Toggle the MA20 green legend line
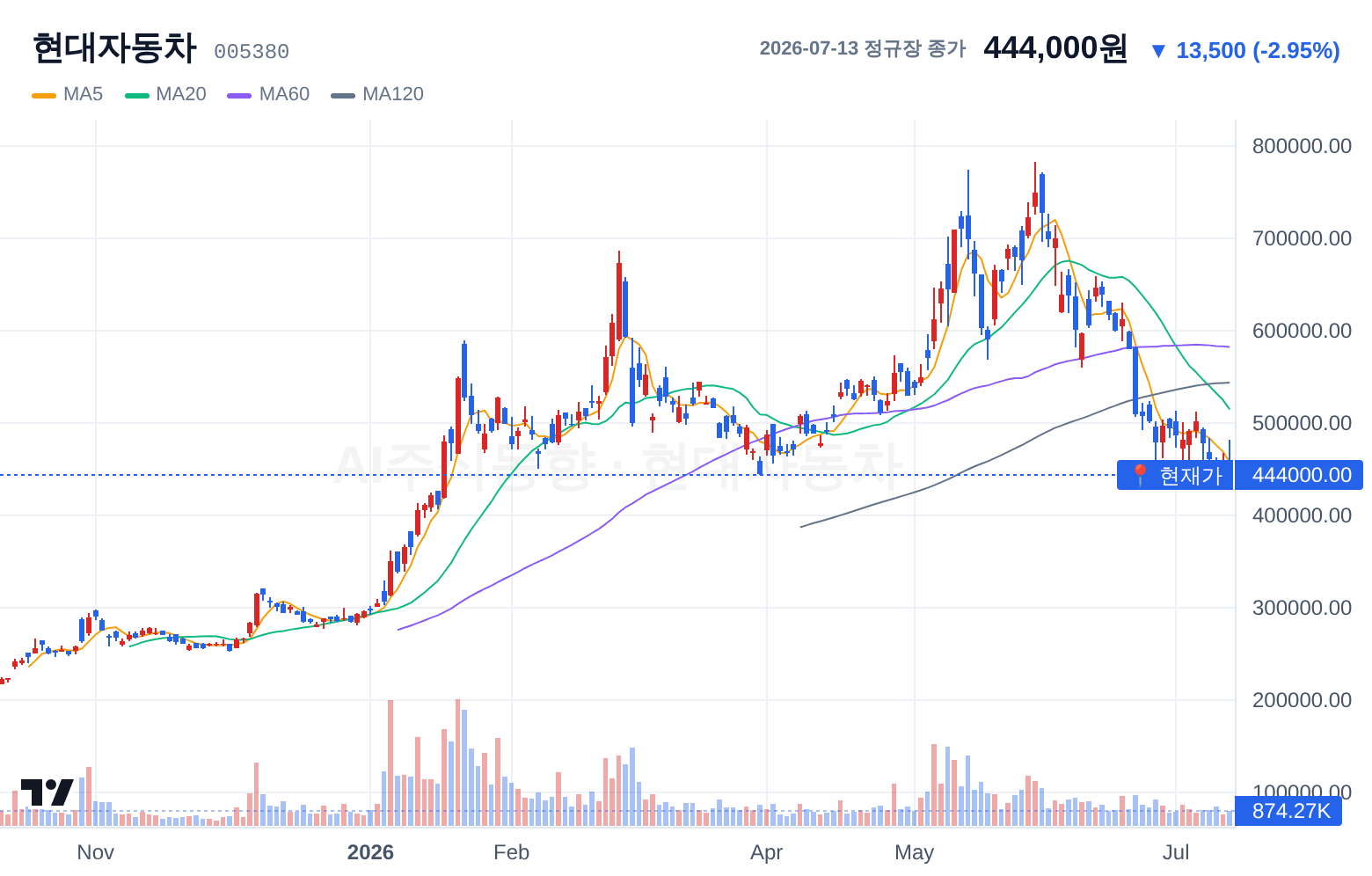The width and height of the screenshot is (1372, 876). (137, 95)
